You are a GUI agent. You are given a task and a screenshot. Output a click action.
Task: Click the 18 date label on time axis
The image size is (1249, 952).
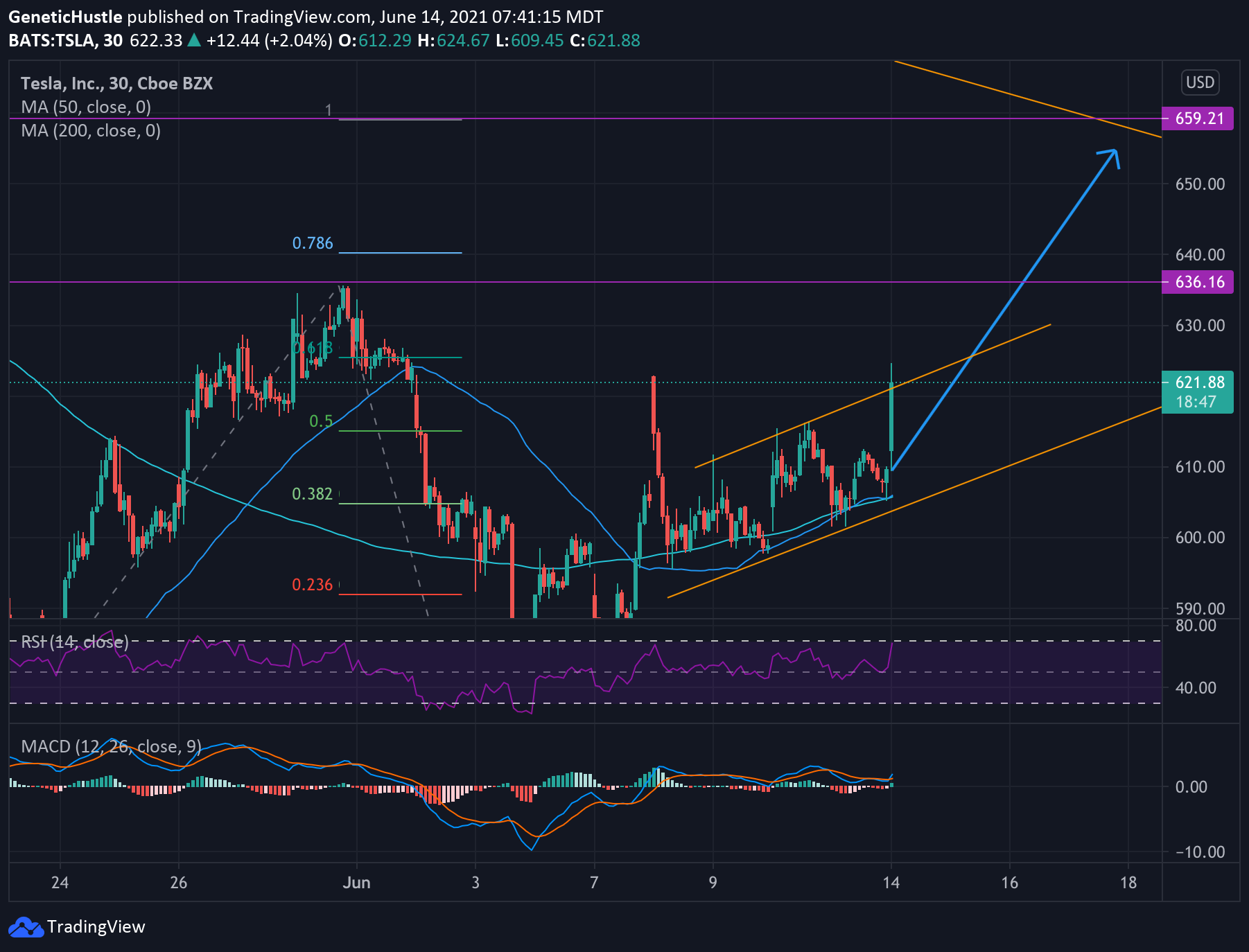[x=1128, y=883]
